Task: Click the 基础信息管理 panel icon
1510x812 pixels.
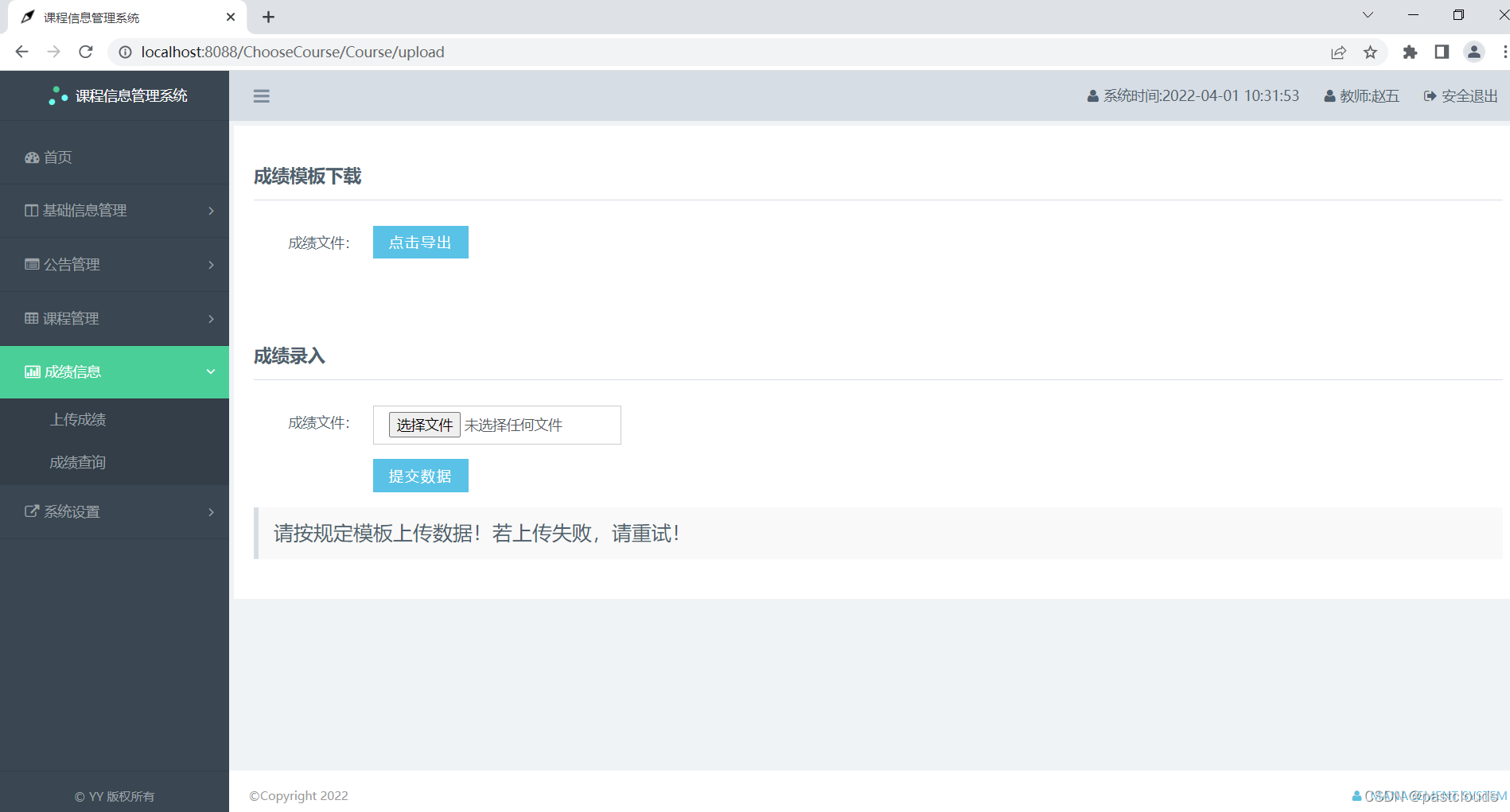Action: pos(31,210)
